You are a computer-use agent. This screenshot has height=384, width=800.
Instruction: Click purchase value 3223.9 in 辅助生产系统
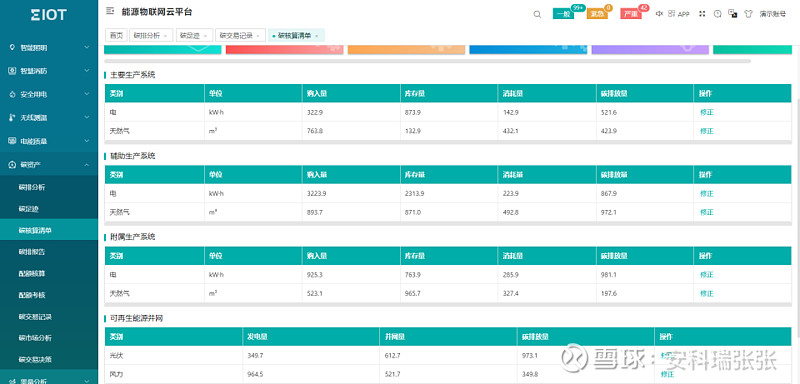(316, 194)
